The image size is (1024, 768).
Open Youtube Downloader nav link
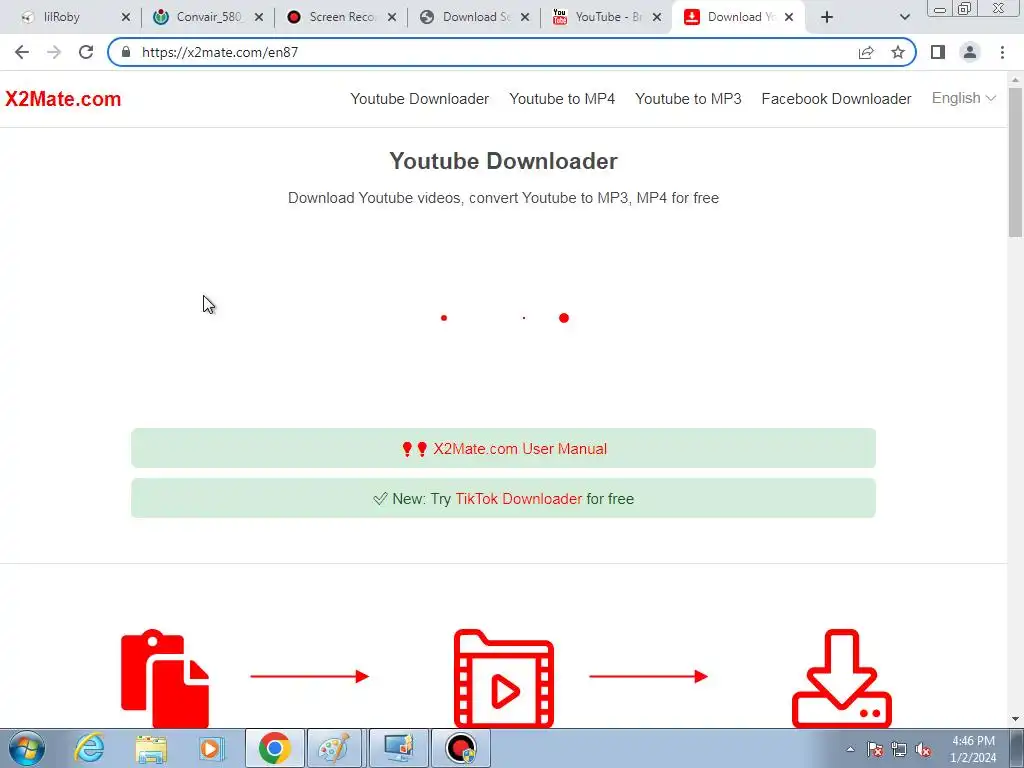point(419,99)
